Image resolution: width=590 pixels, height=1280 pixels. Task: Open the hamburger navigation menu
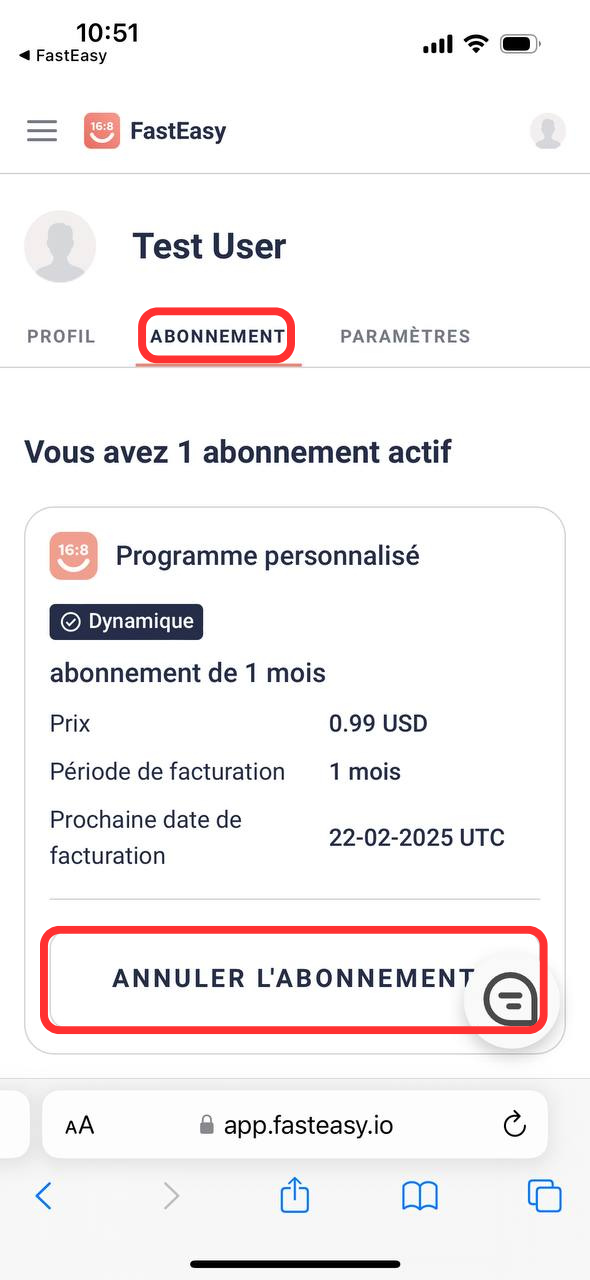[42, 131]
